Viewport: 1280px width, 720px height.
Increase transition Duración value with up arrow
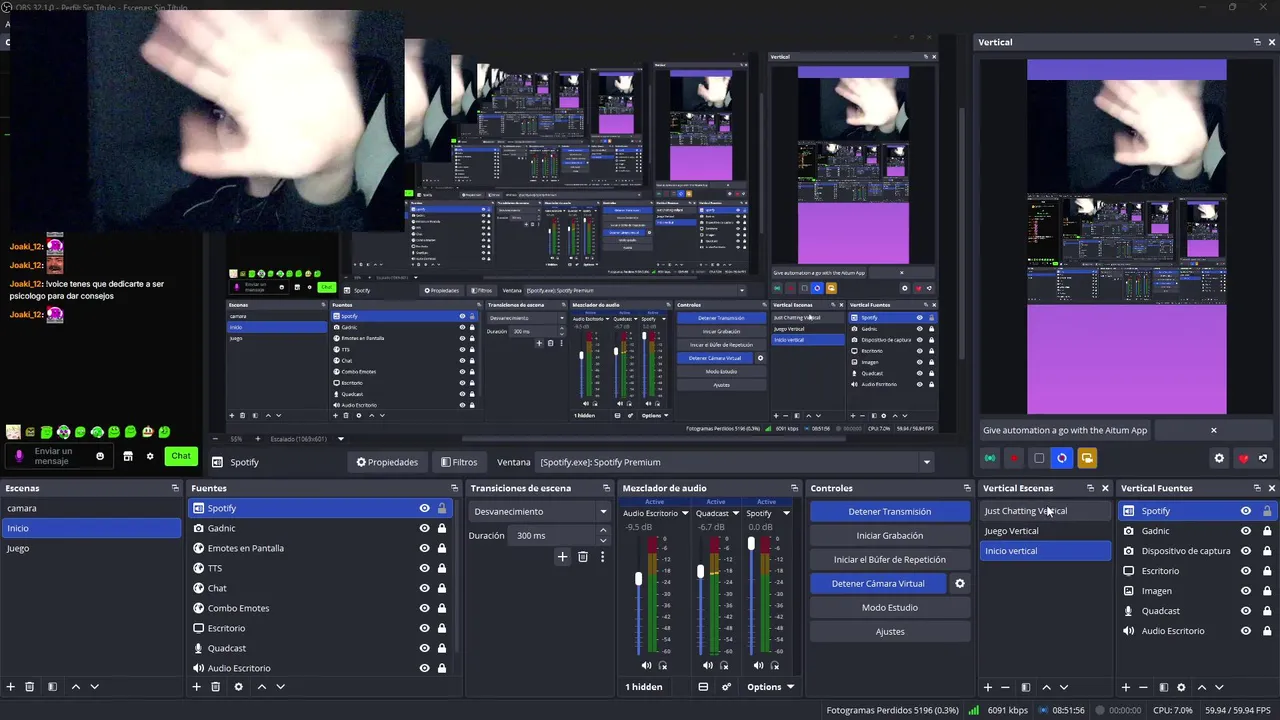tap(603, 531)
